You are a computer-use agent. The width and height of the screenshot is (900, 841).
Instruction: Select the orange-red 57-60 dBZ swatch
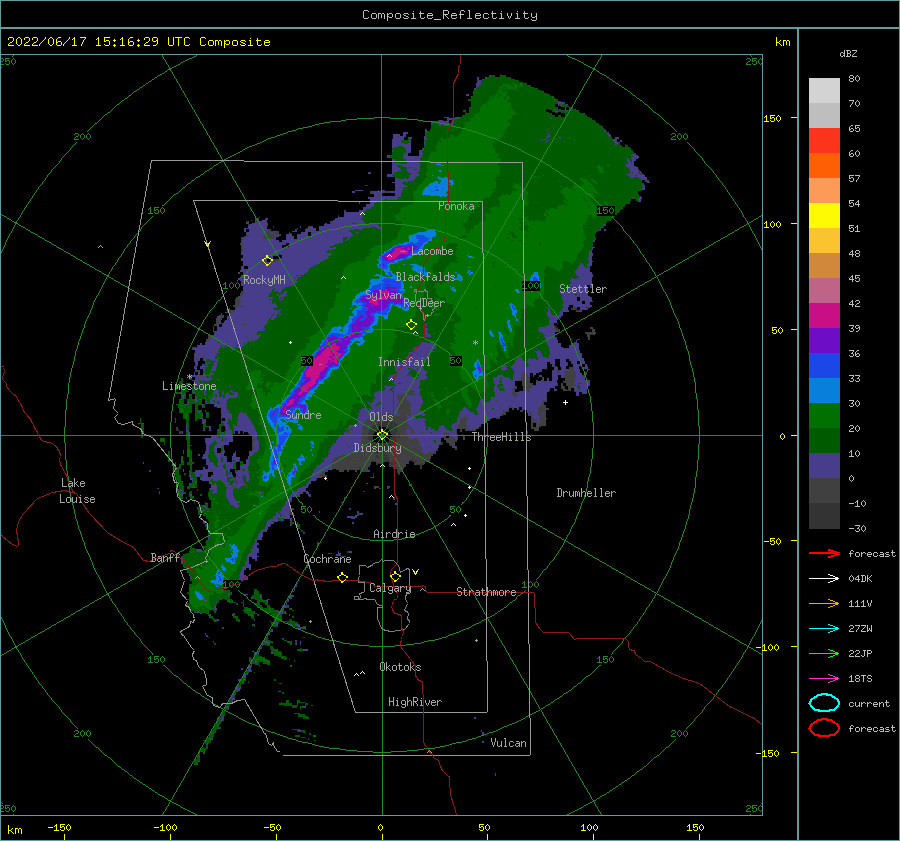(824, 166)
